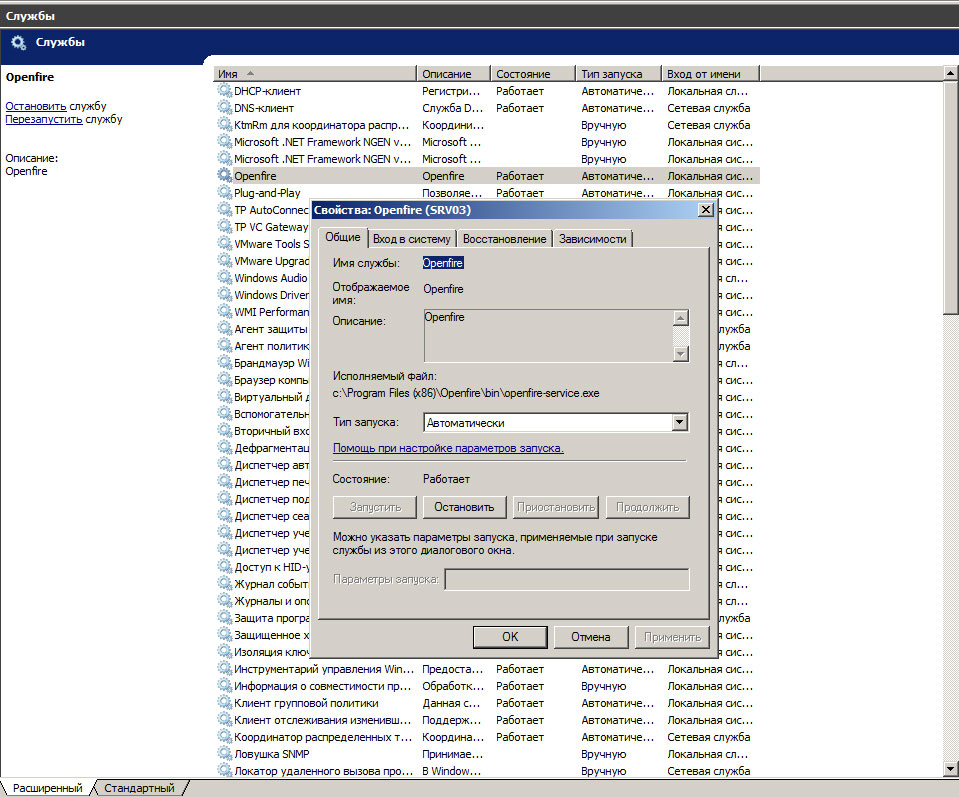Switch to the Восстановление tab

click(504, 239)
